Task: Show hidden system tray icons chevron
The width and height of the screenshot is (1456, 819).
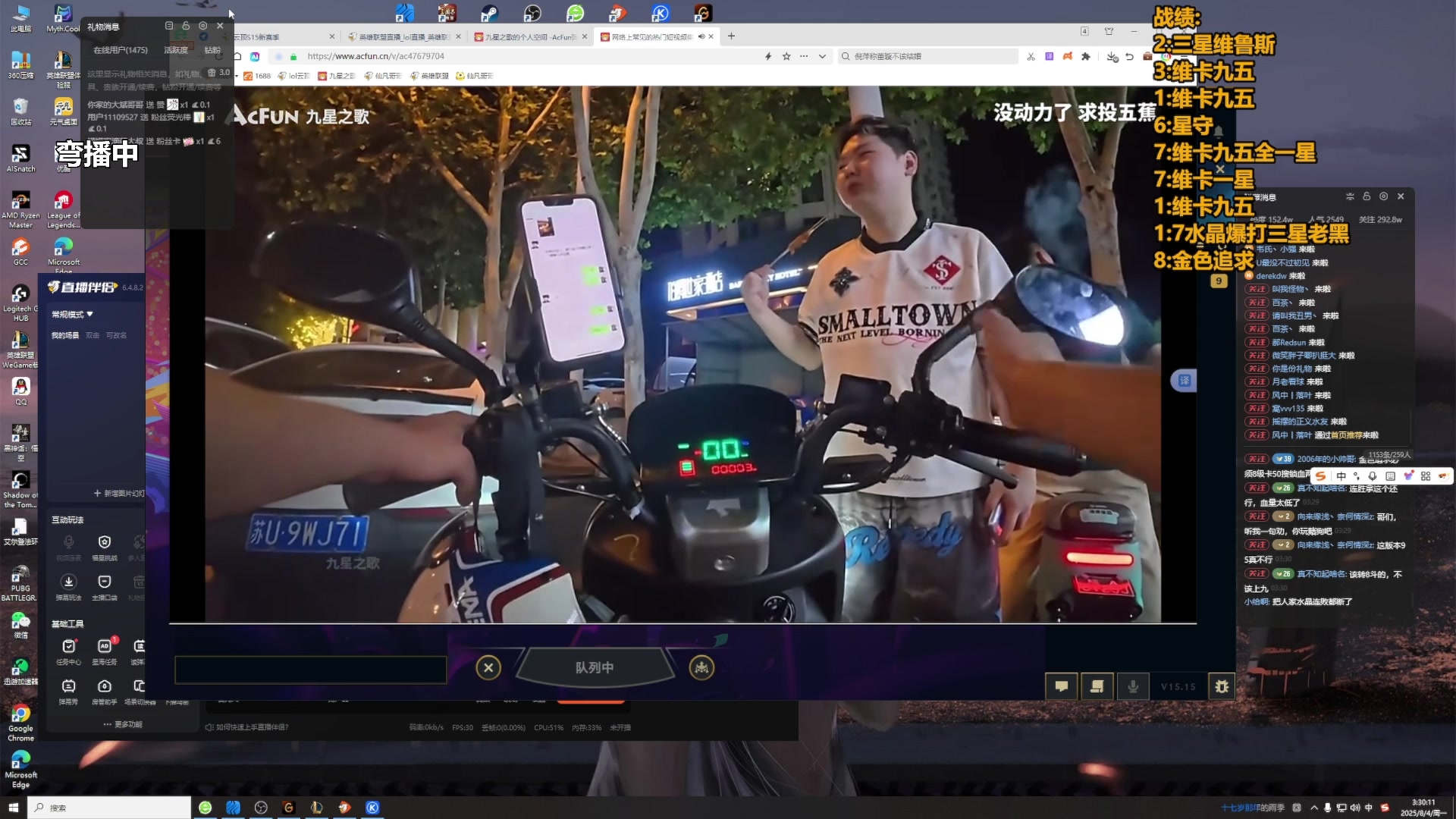Action: [1313, 808]
